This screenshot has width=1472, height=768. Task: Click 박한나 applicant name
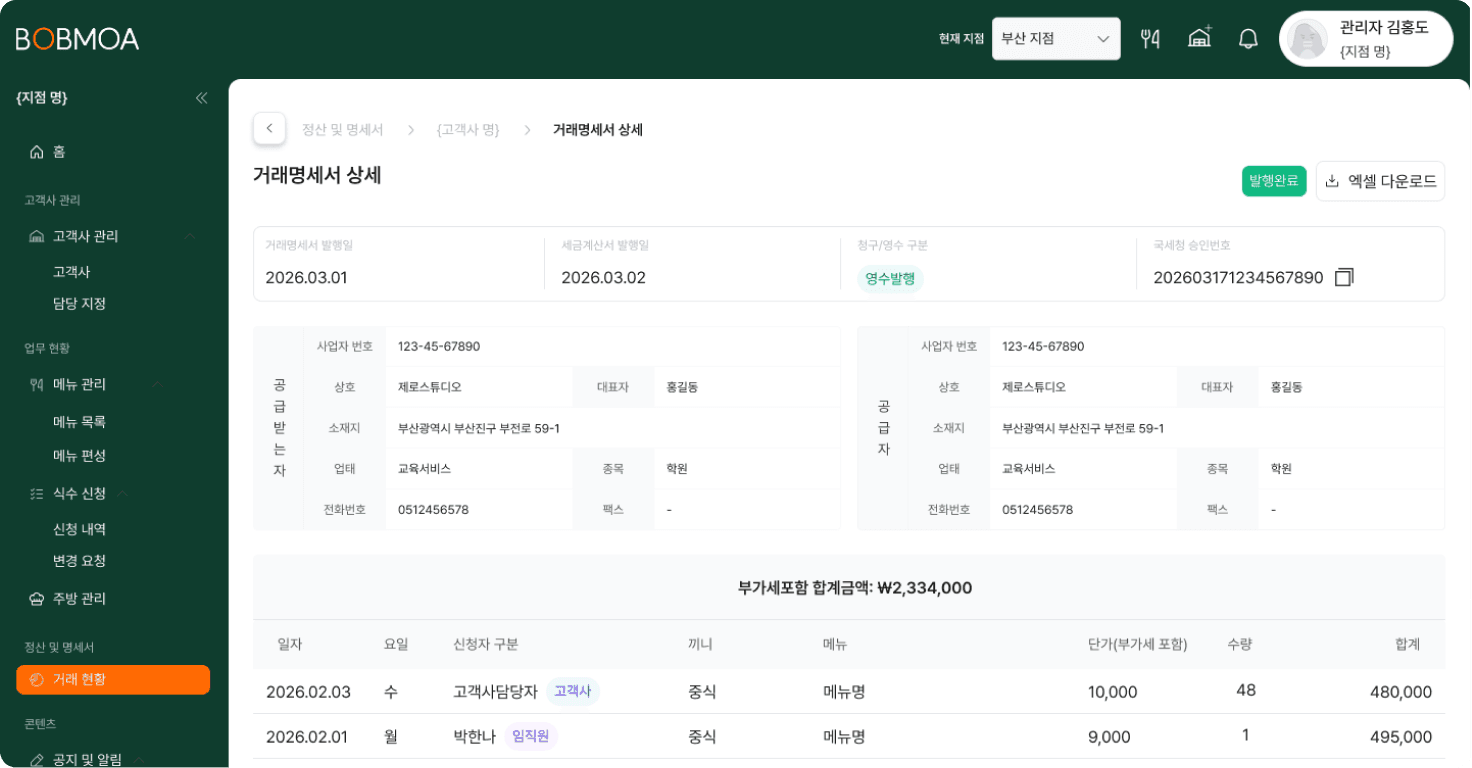coord(474,737)
